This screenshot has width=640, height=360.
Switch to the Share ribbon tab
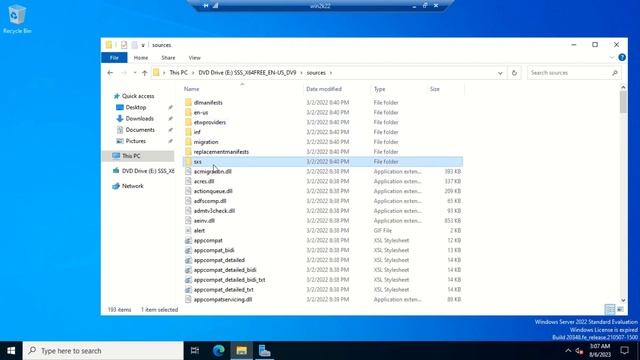pyautogui.click(x=168, y=58)
